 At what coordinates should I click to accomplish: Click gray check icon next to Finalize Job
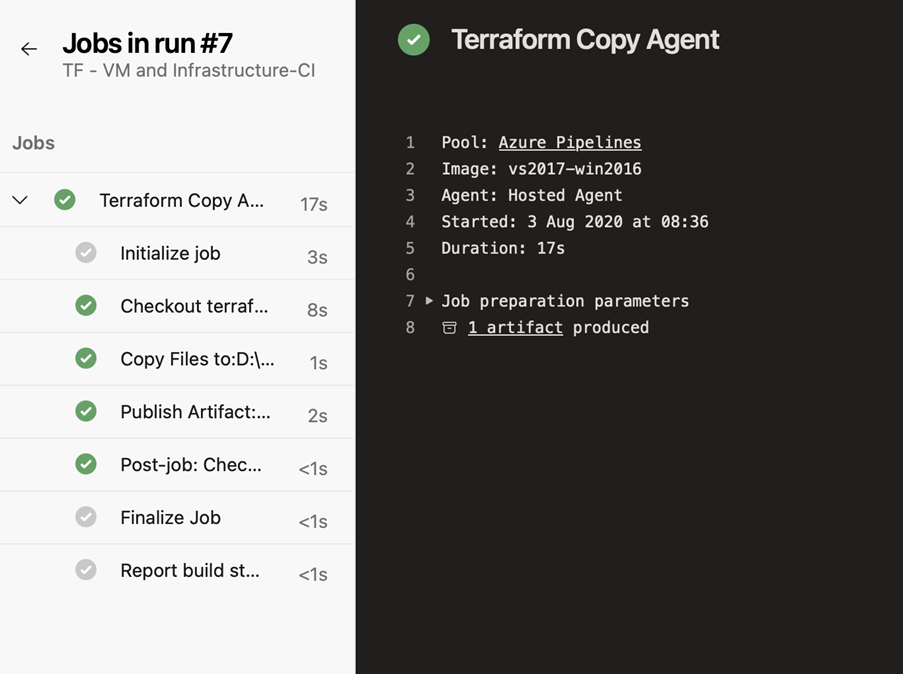pyautogui.click(x=86, y=517)
